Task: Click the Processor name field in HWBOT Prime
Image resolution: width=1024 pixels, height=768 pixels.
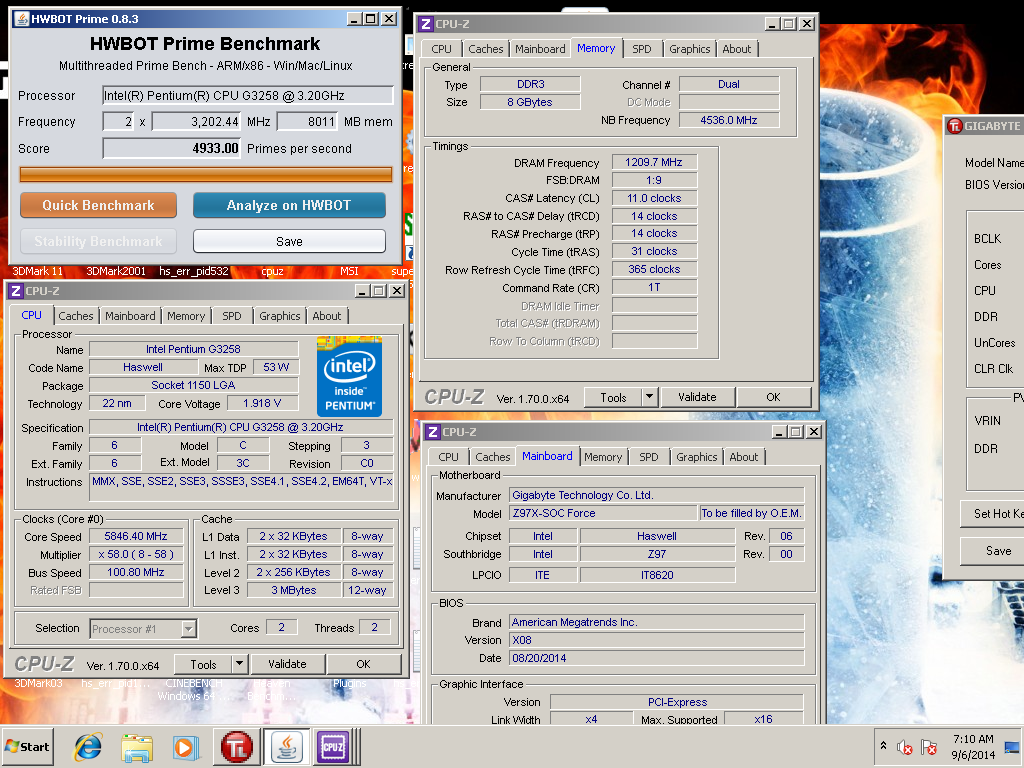Action: tap(248, 95)
